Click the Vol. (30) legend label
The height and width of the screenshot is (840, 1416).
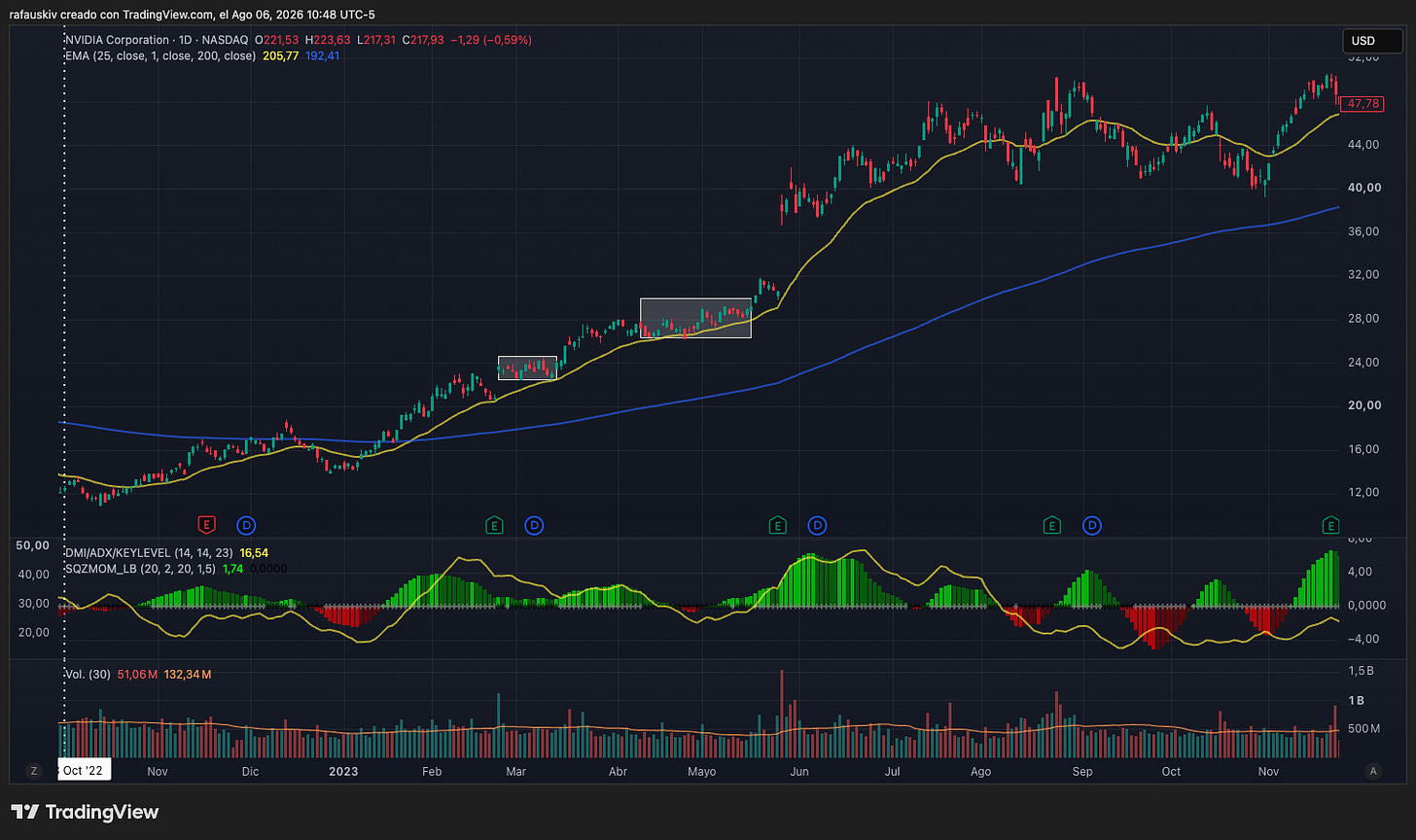click(87, 674)
